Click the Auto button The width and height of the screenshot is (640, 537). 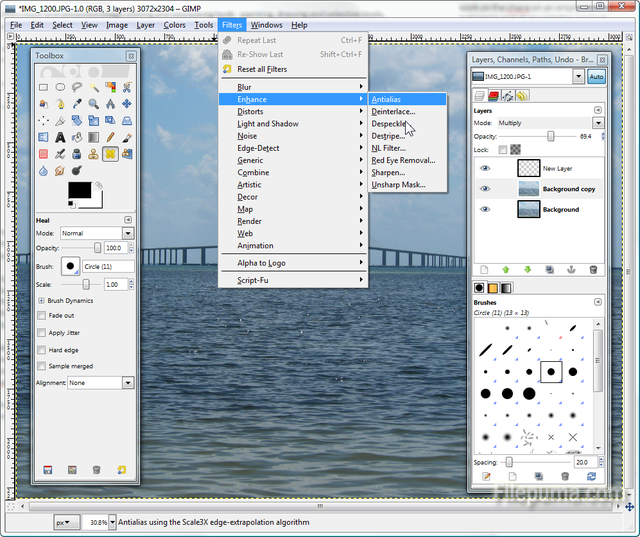(596, 77)
